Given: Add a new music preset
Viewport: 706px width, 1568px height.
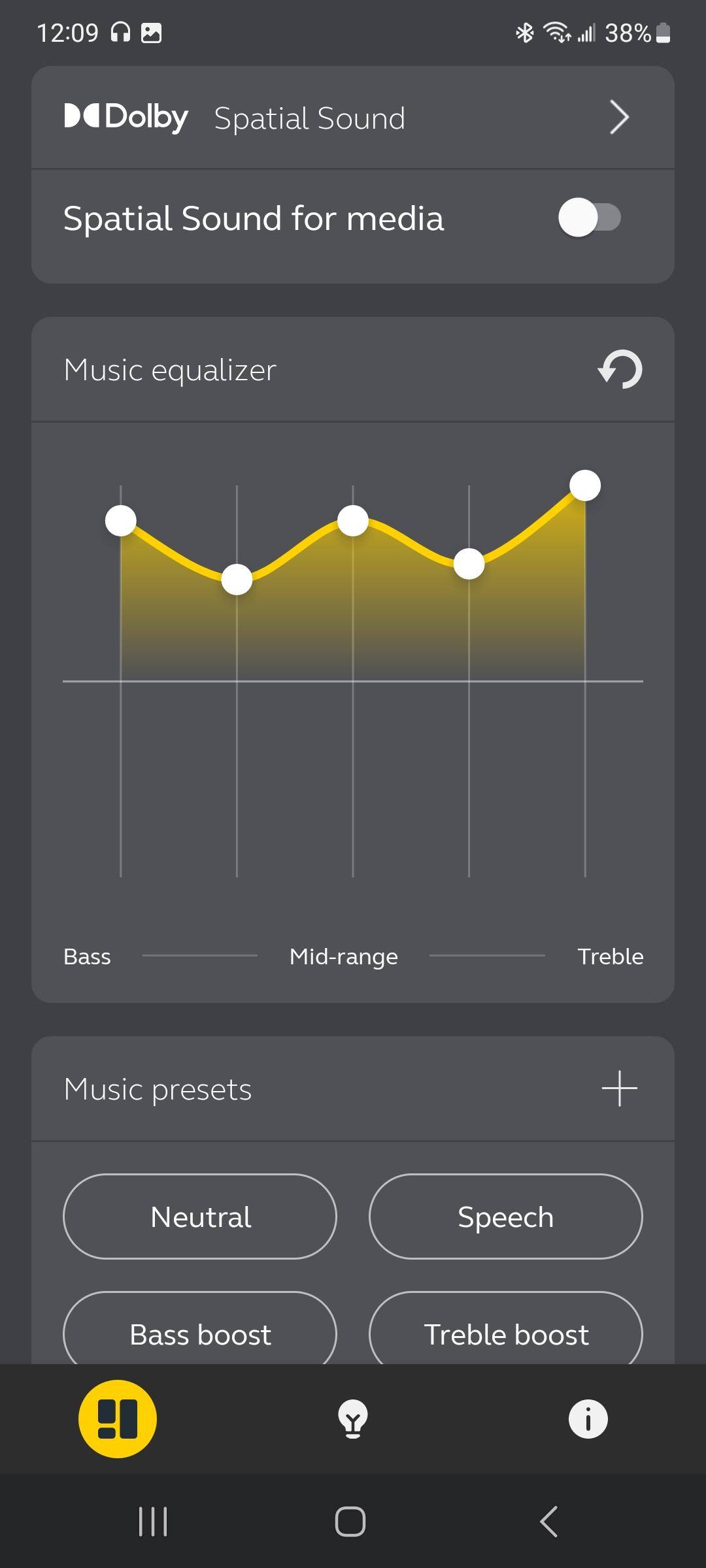Looking at the screenshot, I should pos(619,1088).
